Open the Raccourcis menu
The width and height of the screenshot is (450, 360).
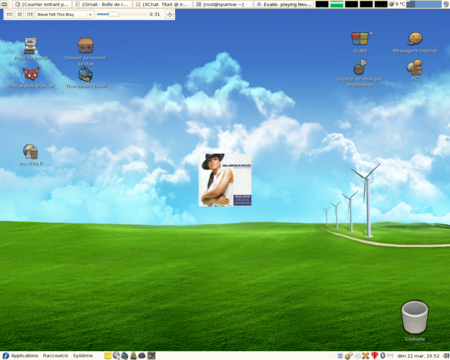coord(55,356)
